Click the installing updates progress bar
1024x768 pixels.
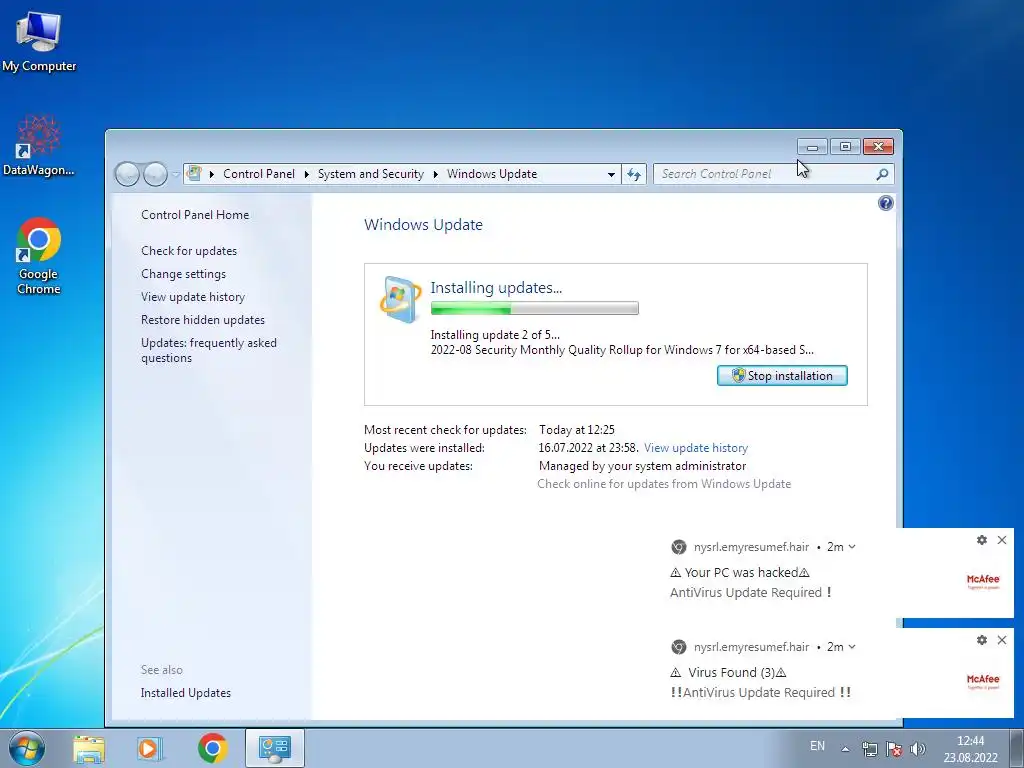point(534,308)
